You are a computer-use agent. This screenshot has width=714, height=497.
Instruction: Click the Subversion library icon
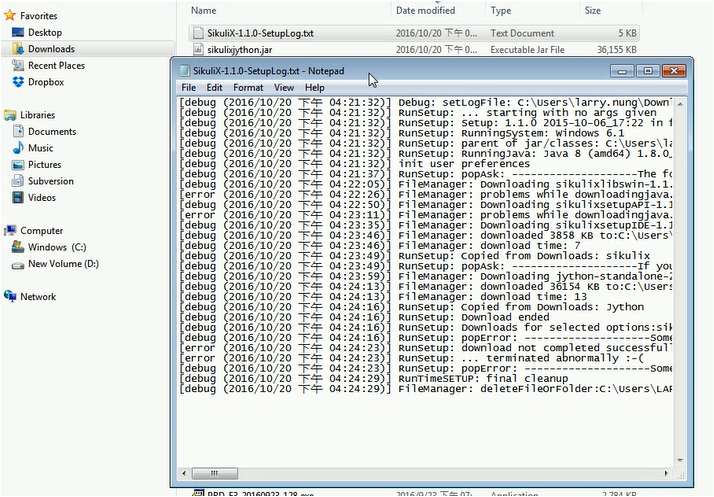point(18,181)
